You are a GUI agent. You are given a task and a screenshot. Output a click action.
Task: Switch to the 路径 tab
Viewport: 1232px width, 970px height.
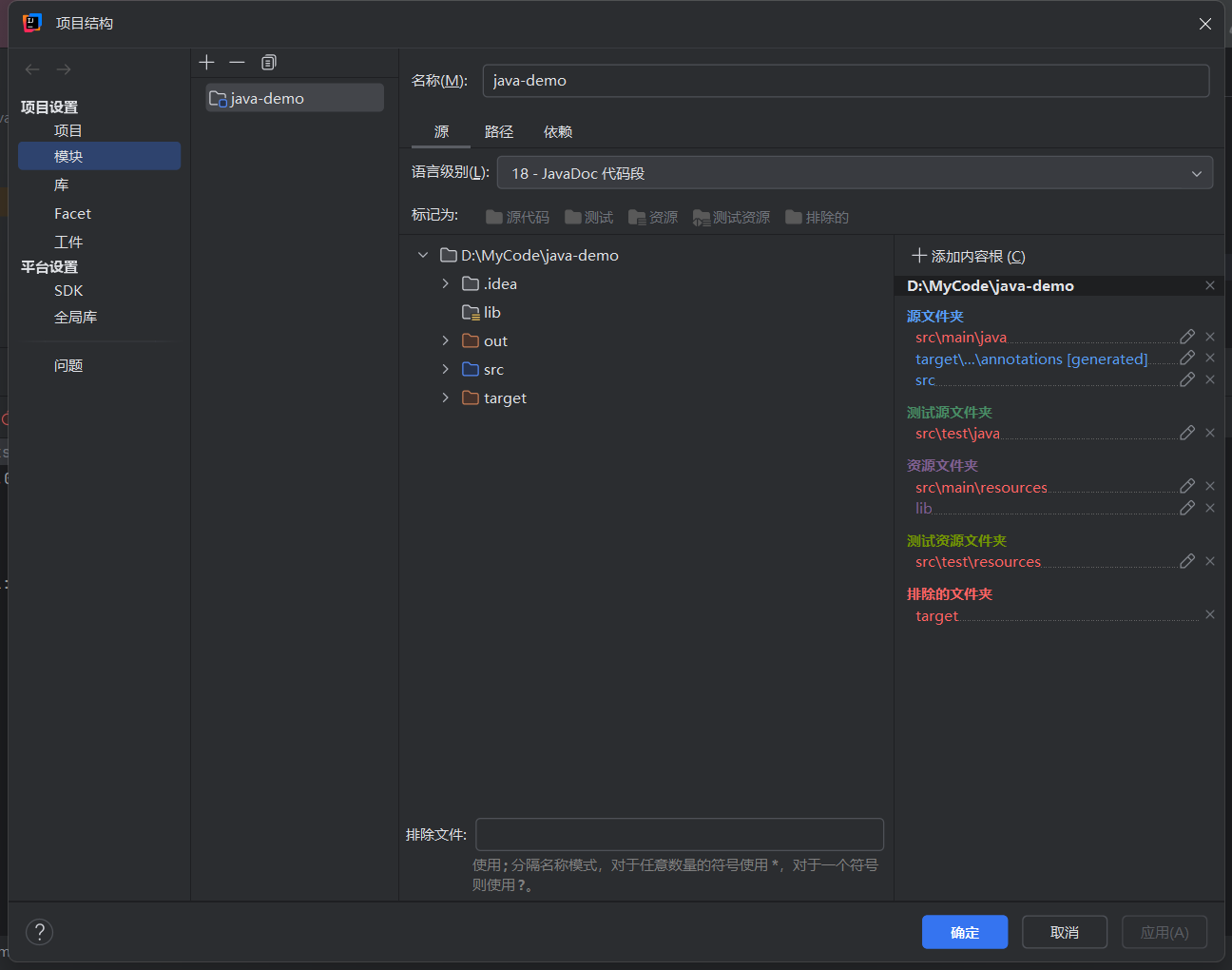[x=499, y=132]
